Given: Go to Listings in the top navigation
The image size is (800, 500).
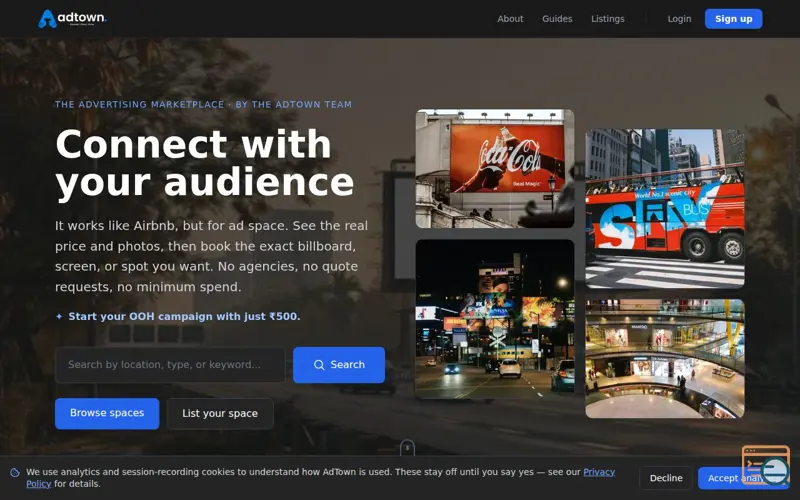Looking at the screenshot, I should point(608,19).
